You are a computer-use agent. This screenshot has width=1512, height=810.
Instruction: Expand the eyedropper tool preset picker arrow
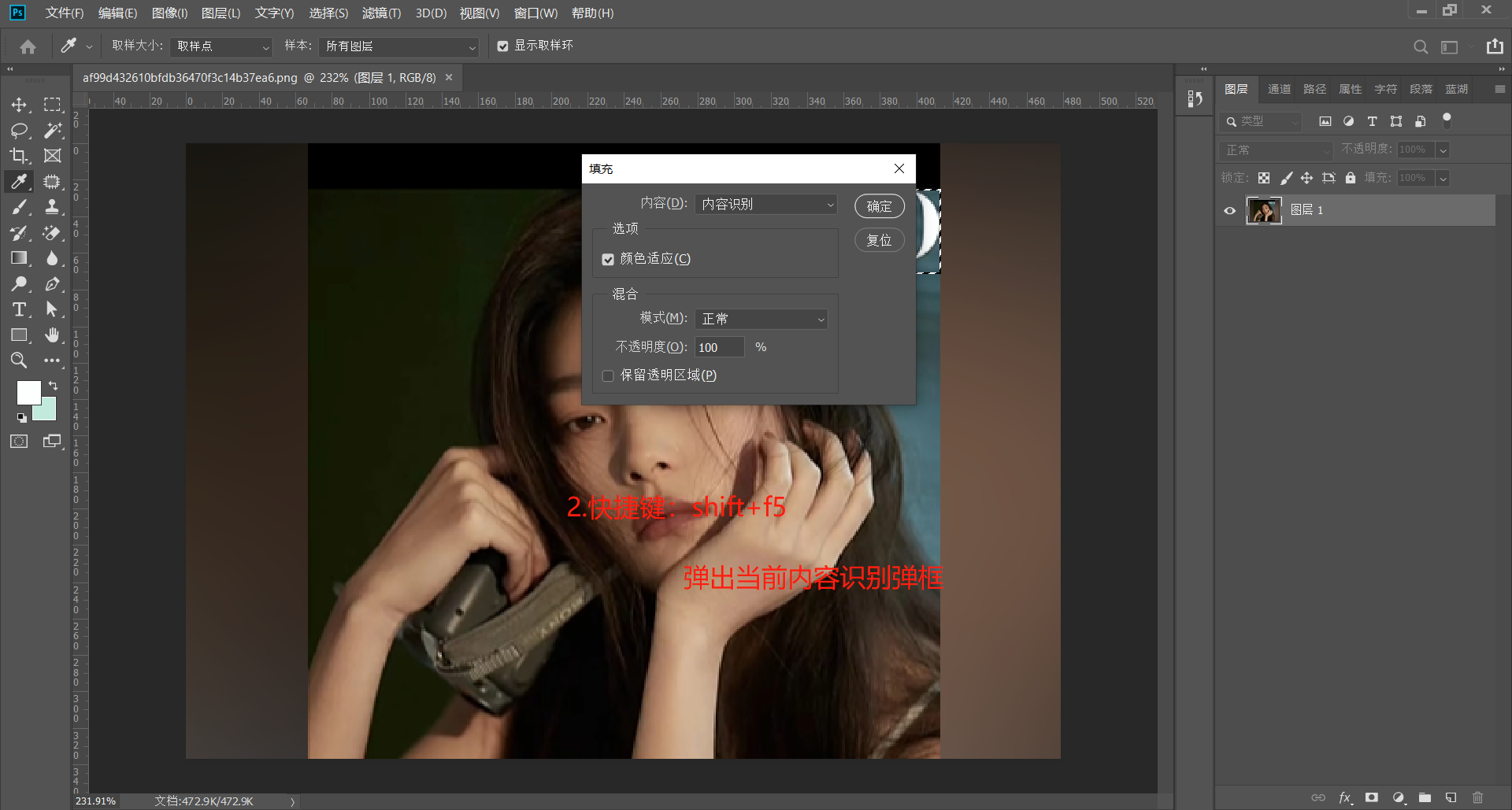[89, 47]
